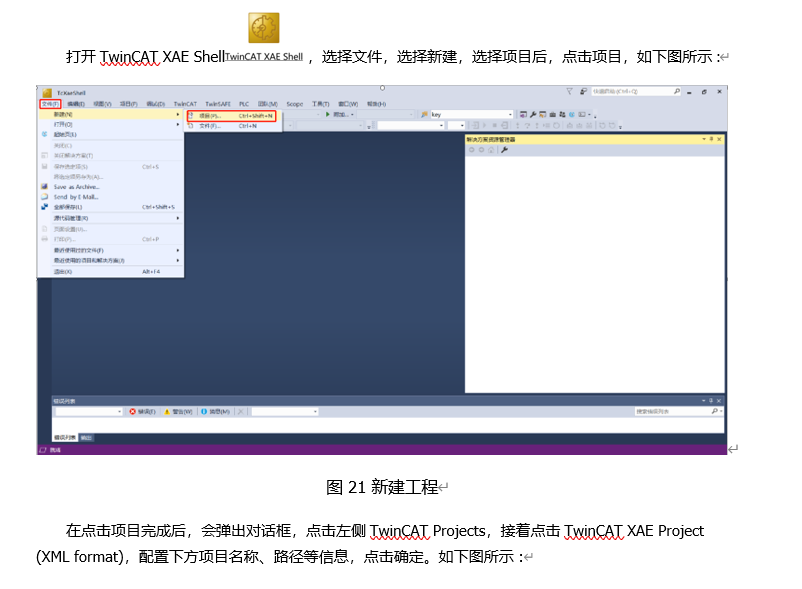Choose 新建(N) in the File menu
The height and width of the screenshot is (589, 802).
click(x=111, y=115)
